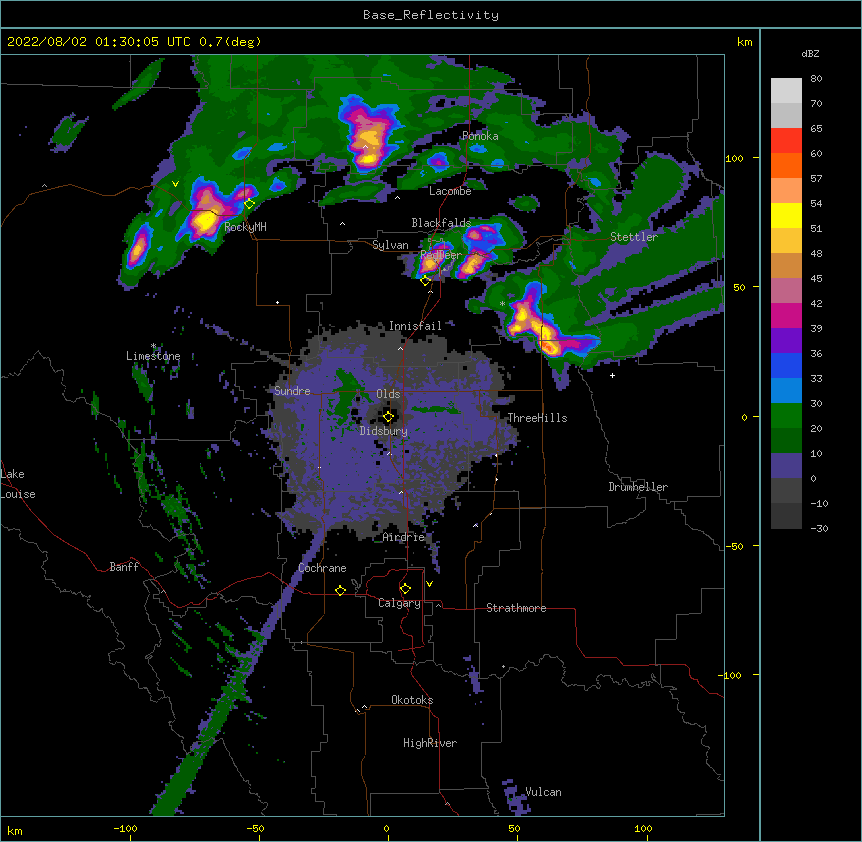
Task: Click the 80 value on the dBZ scale
Action: click(816, 79)
